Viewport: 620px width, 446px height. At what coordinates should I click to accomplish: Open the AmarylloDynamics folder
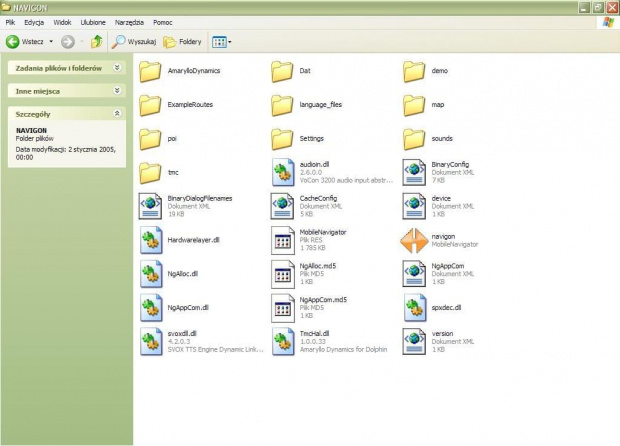150,72
